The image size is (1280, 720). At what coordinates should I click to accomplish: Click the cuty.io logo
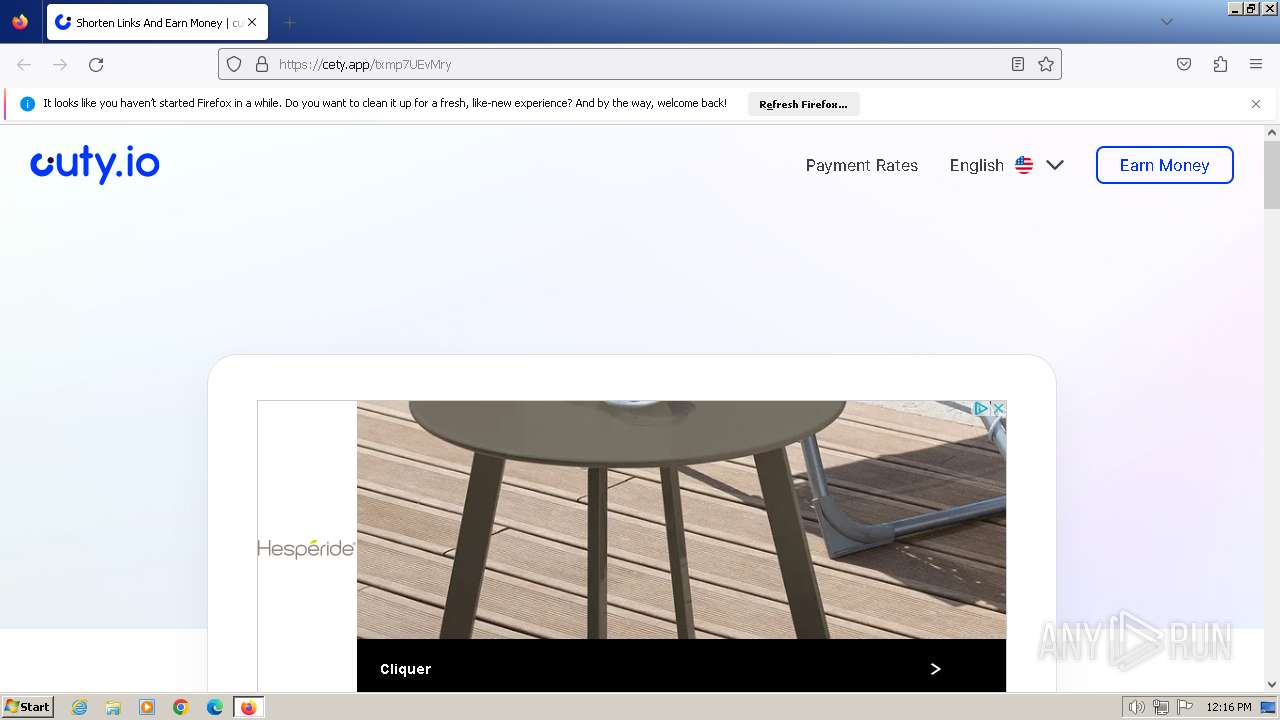pos(95,165)
